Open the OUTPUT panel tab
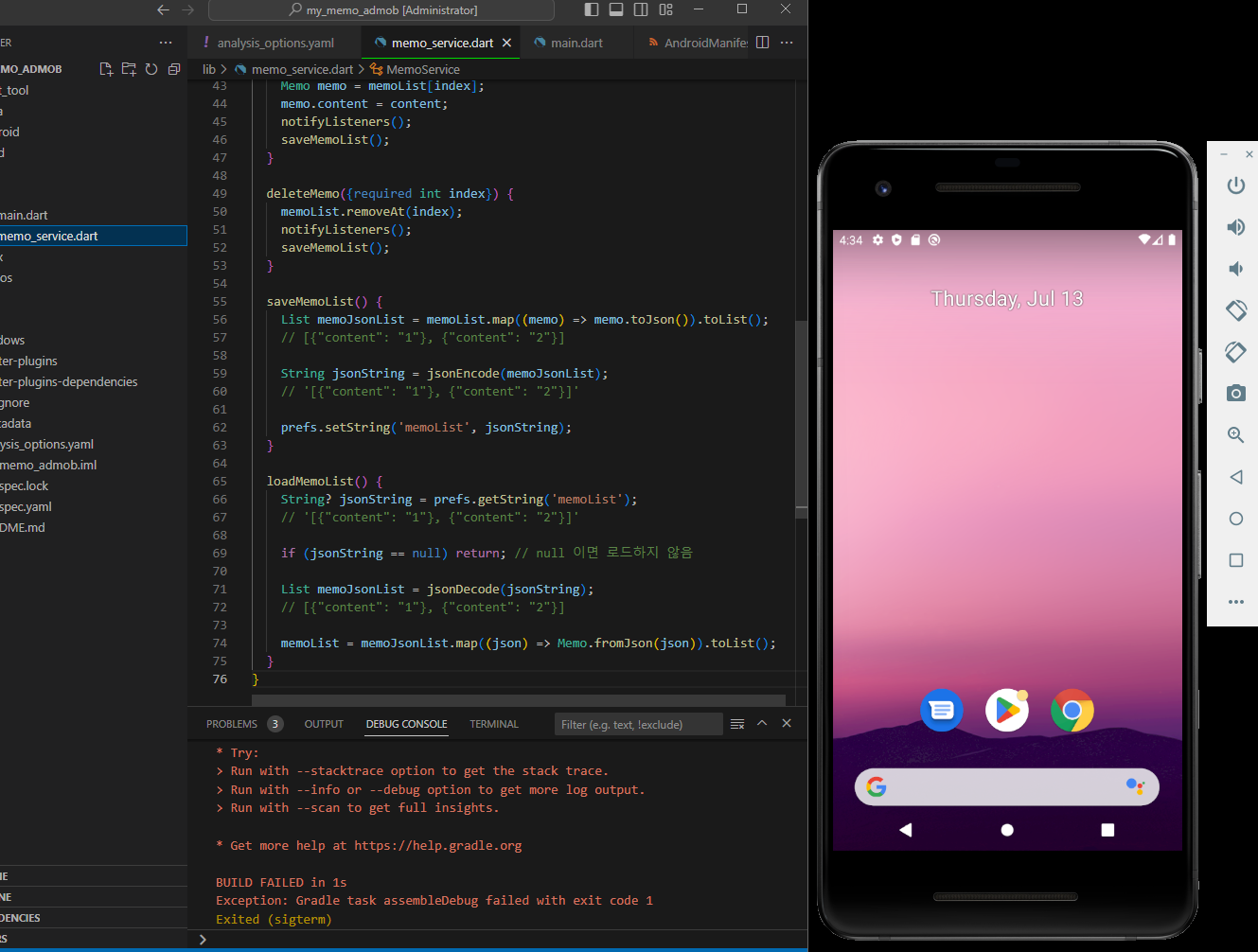This screenshot has width=1258, height=952. [324, 724]
